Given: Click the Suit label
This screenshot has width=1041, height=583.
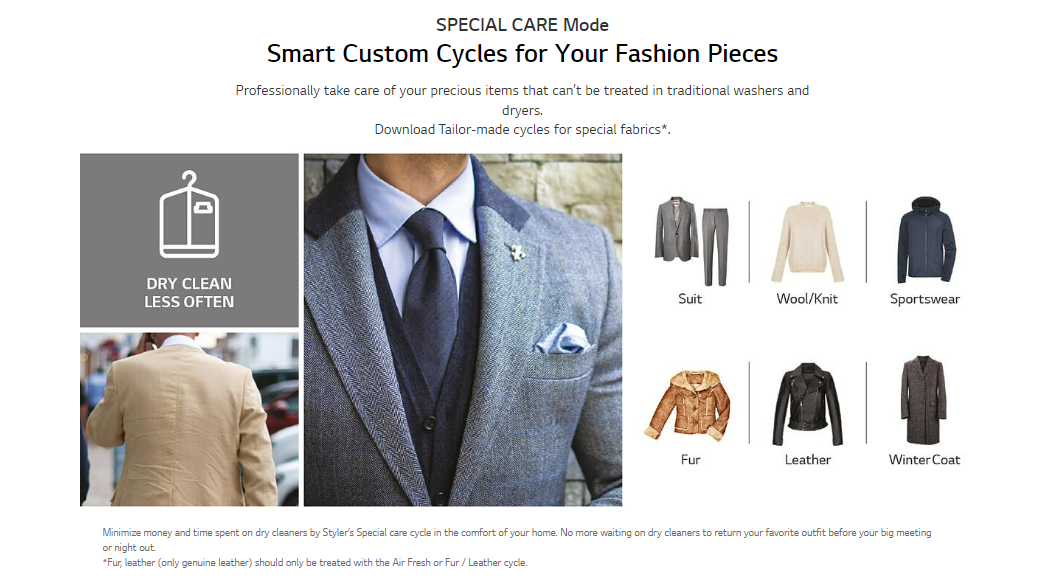Looking at the screenshot, I should click(x=690, y=299).
